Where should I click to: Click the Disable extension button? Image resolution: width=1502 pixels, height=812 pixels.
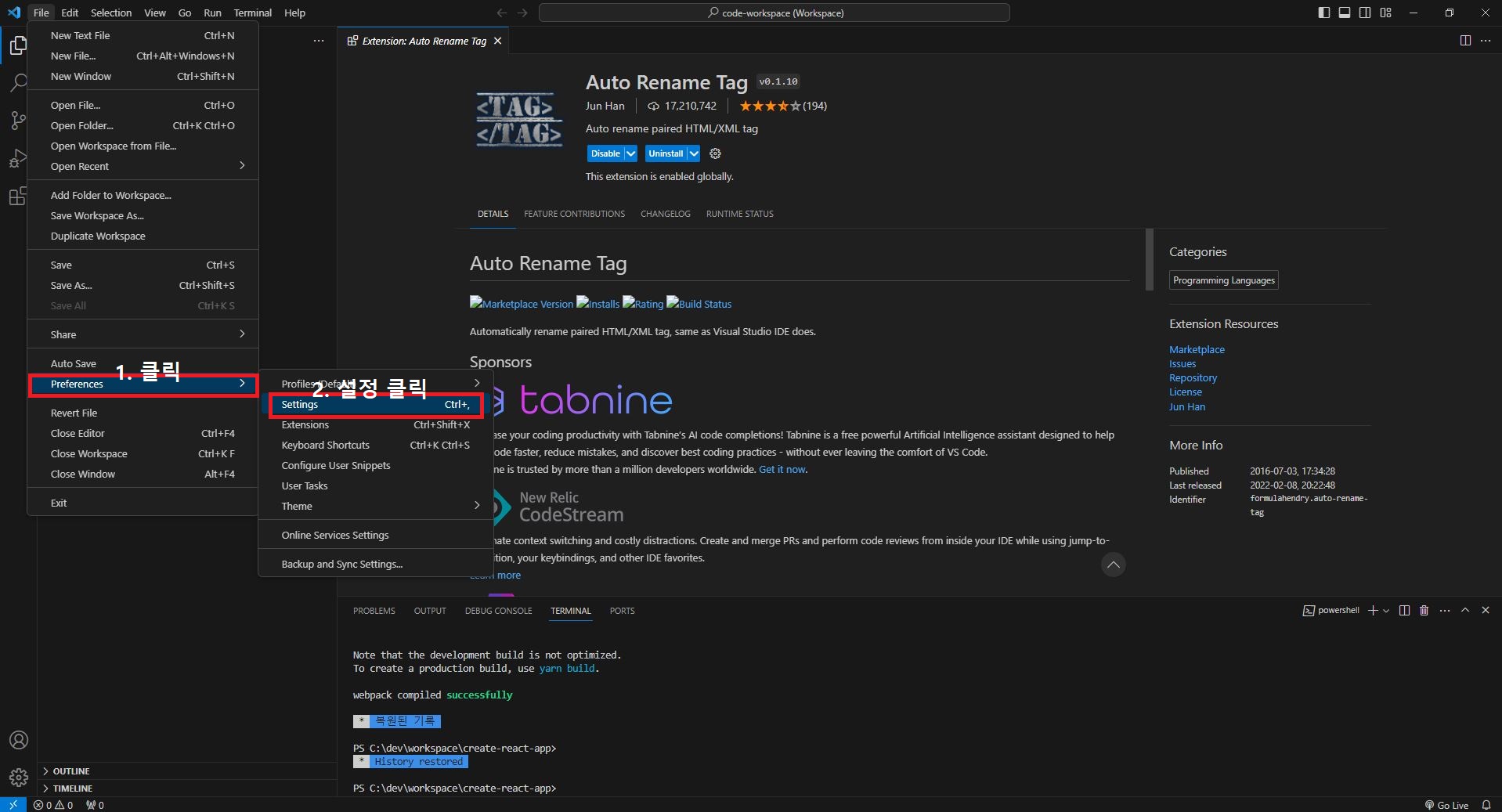605,153
